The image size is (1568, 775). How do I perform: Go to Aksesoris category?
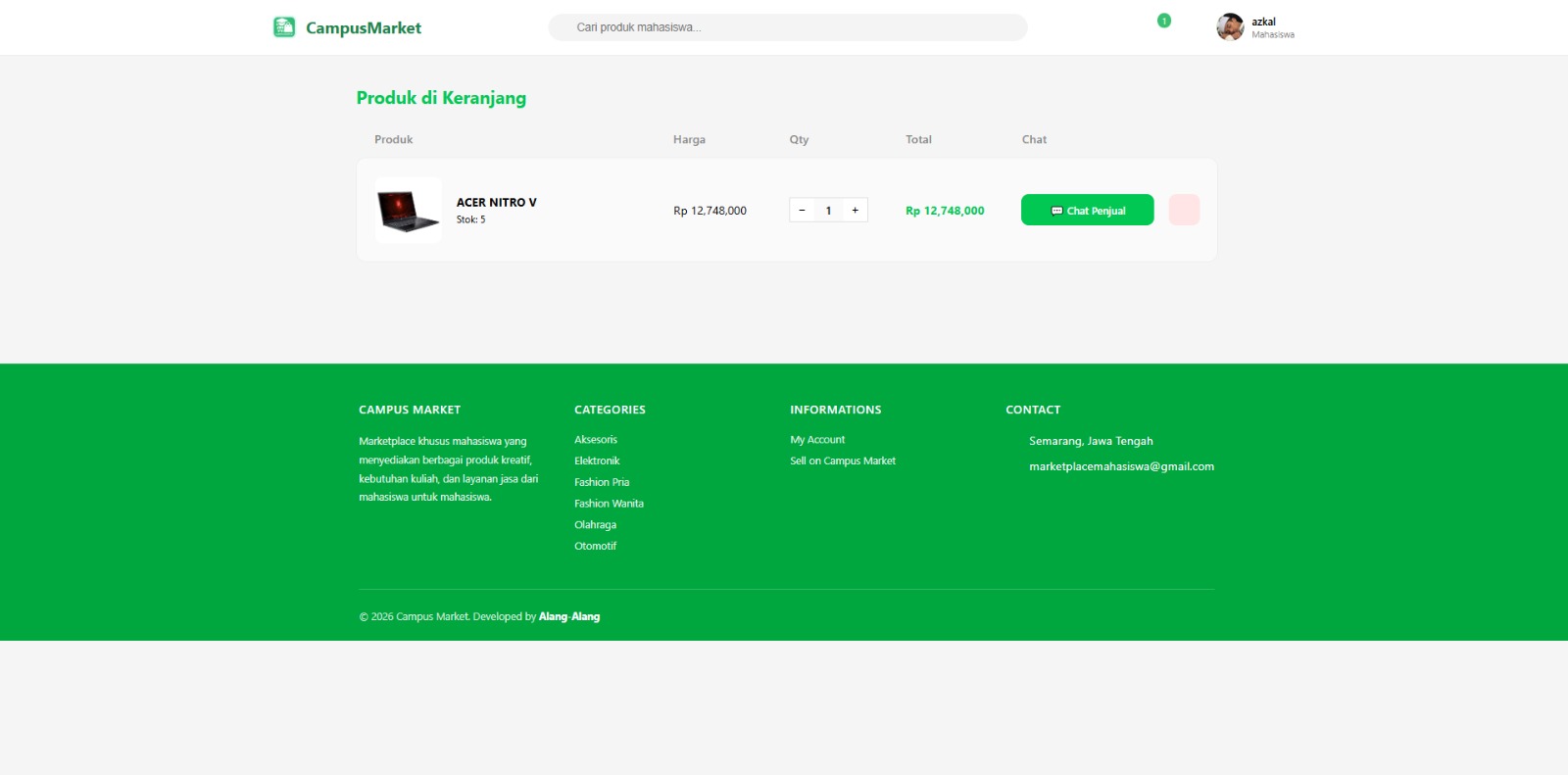[596, 440]
